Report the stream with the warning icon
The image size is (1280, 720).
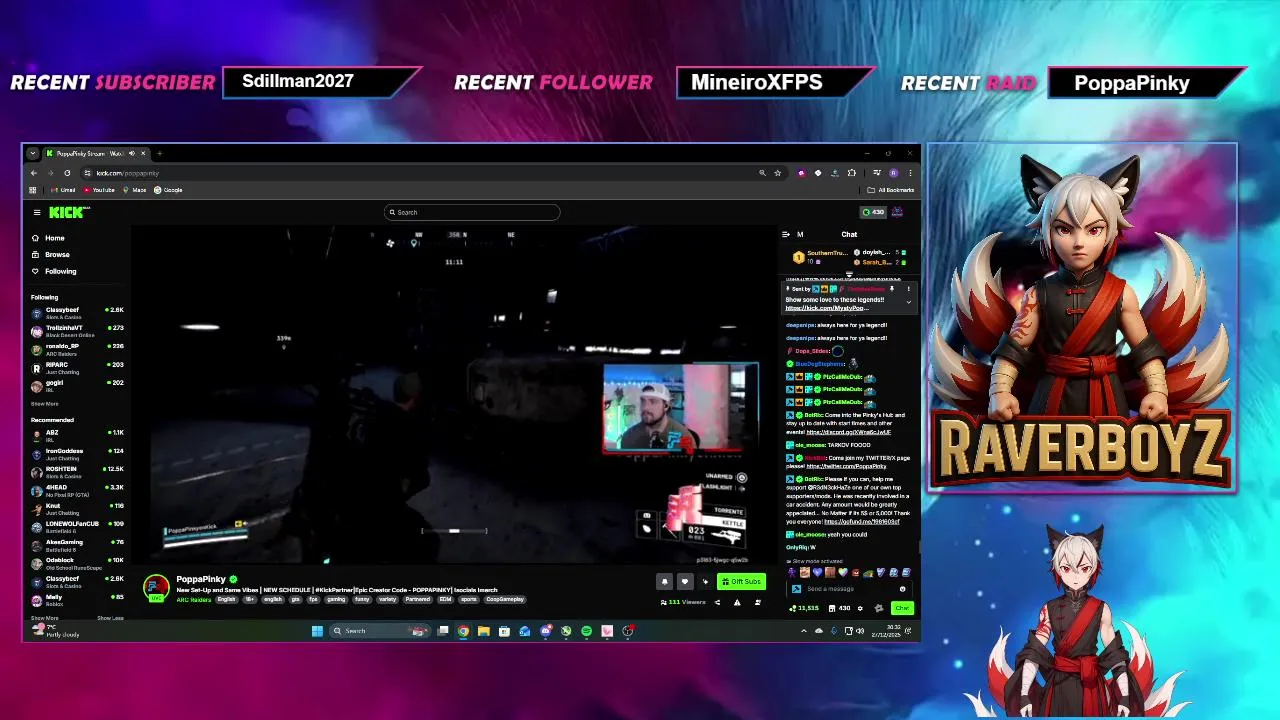tap(737, 602)
